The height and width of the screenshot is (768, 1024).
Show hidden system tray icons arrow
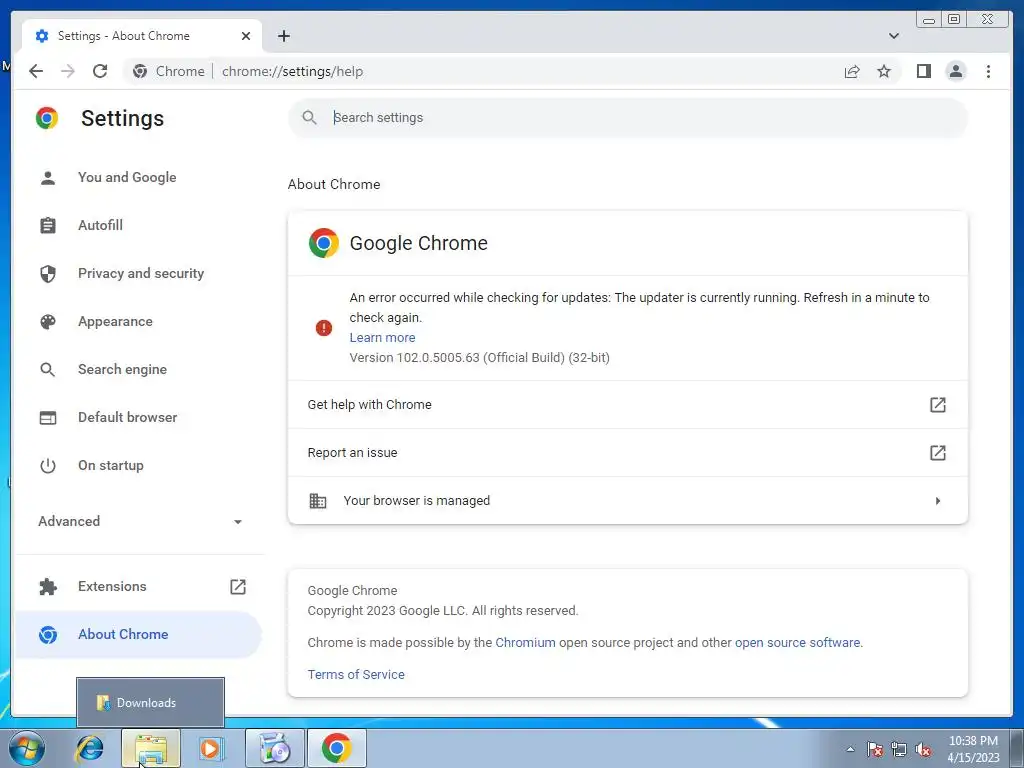pyautogui.click(x=850, y=749)
